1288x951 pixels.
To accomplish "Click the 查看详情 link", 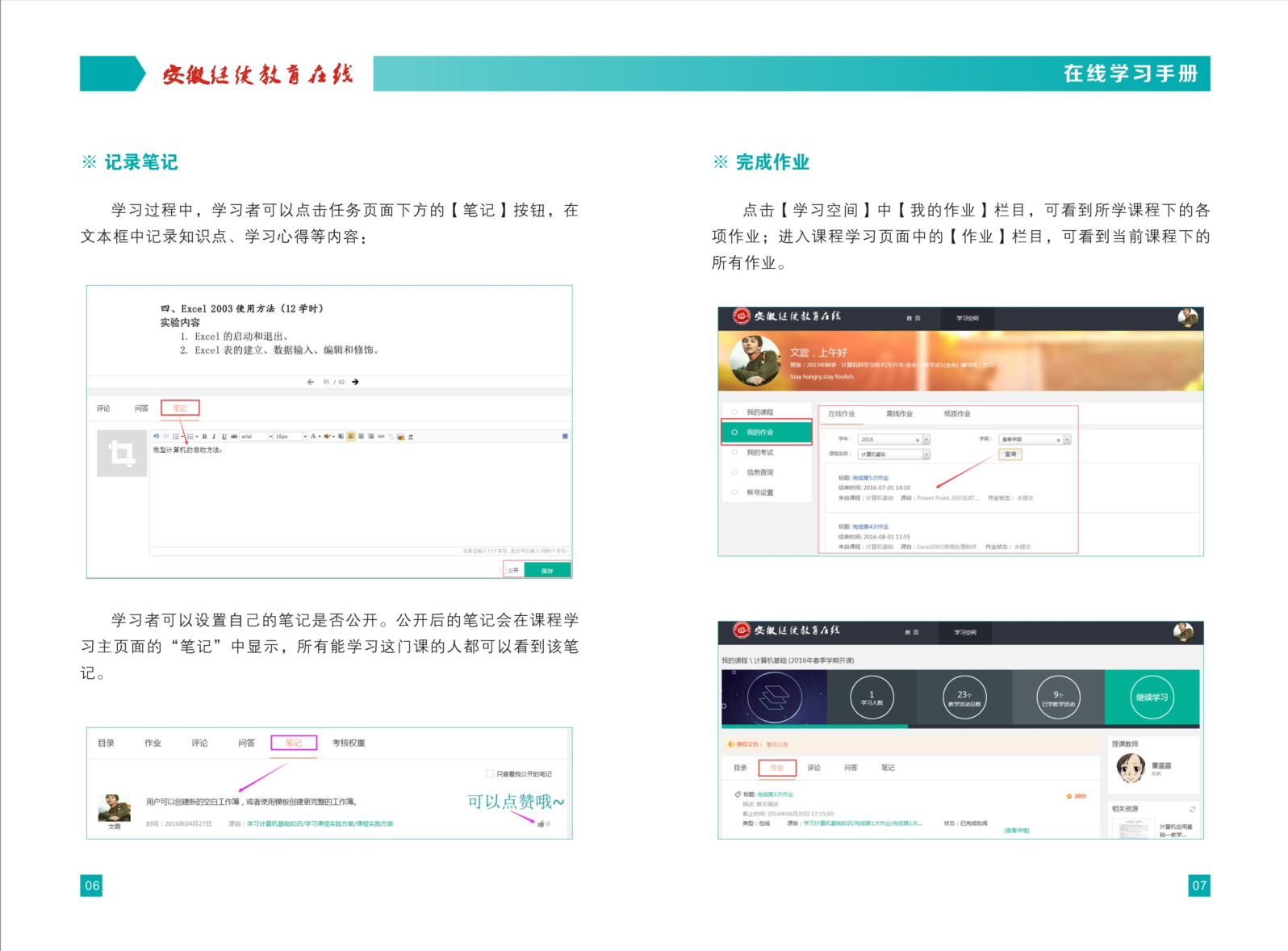I will tap(1017, 830).
